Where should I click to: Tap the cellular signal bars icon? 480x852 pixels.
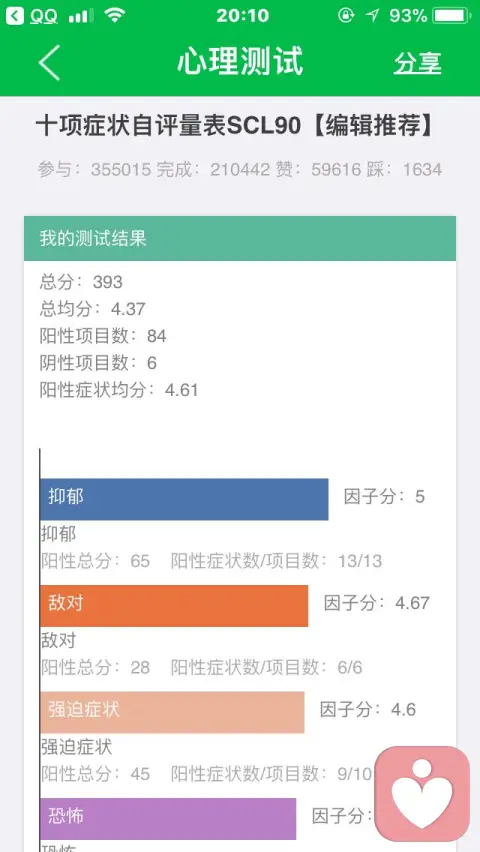pyautogui.click(x=81, y=16)
